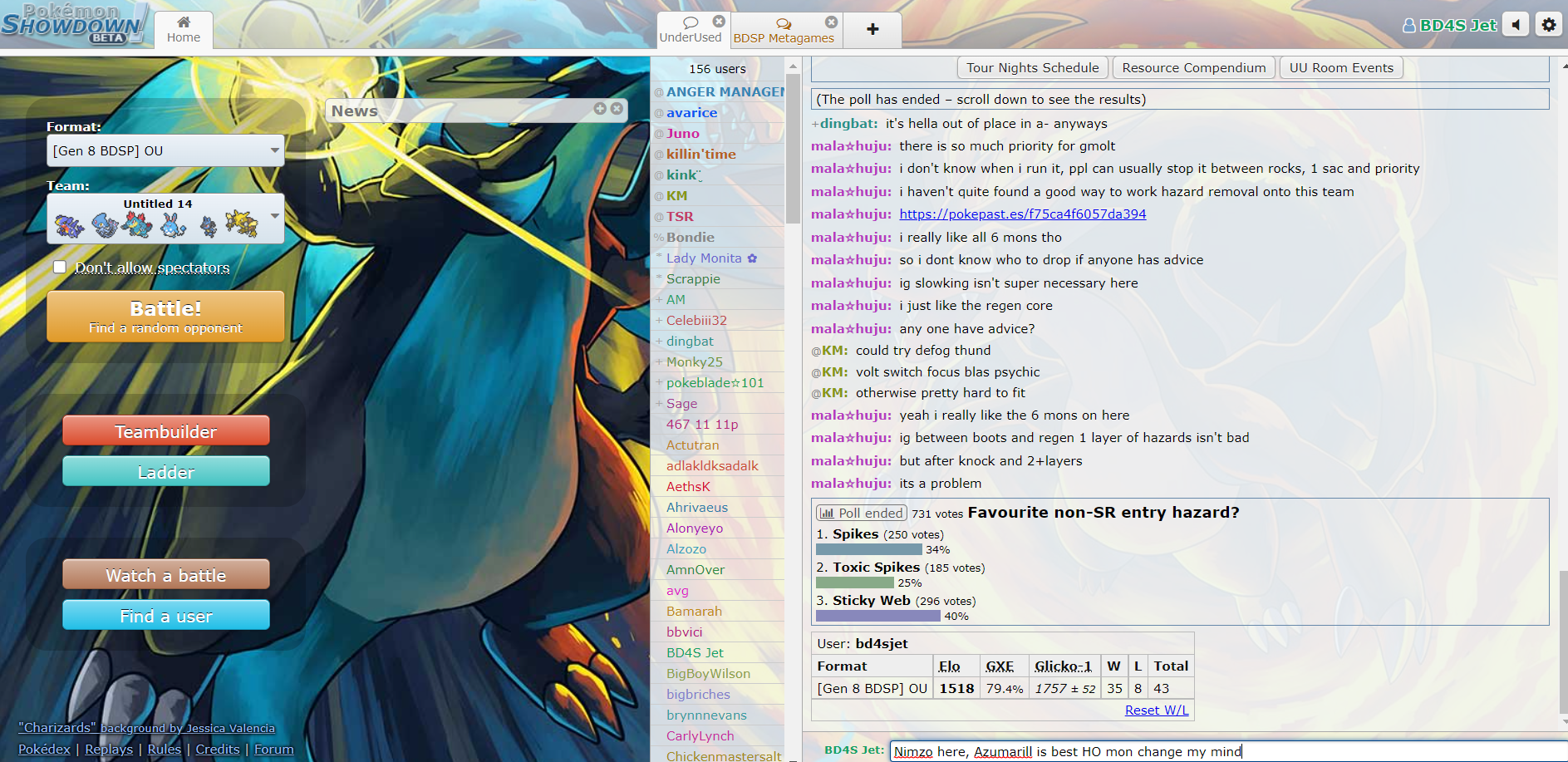Click Resource Compendium button
Viewport: 1568px width, 762px height.
pos(1194,68)
